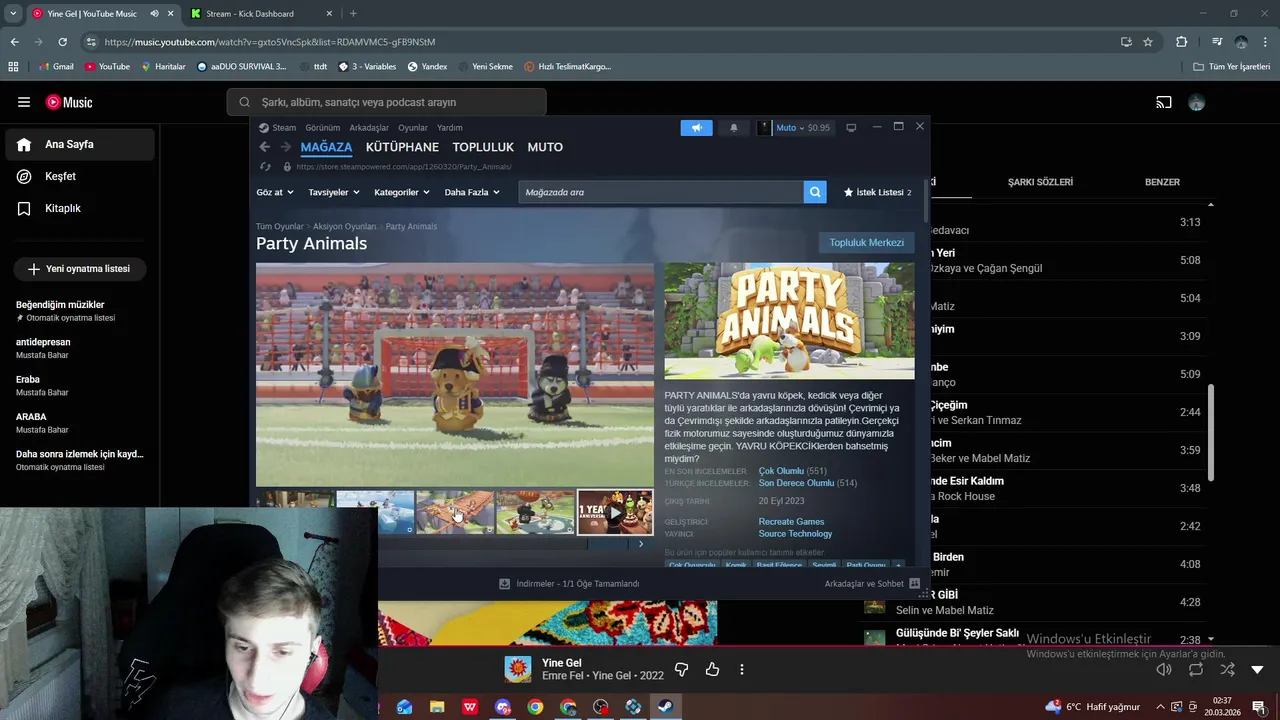The height and width of the screenshot is (720, 1280).
Task: Open ŞARKI SÖZLERİ tab in YouTube Music
Action: [x=1040, y=182]
